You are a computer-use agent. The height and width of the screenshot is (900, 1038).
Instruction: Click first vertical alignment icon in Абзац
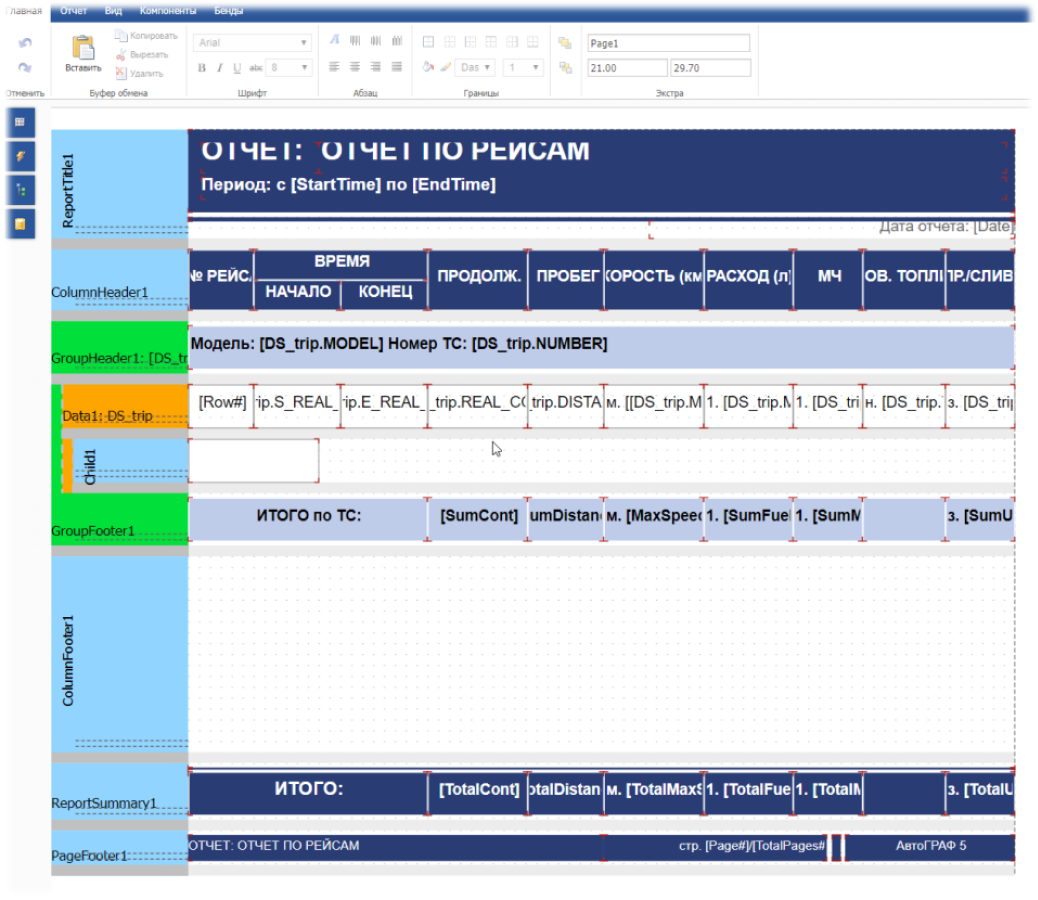click(x=355, y=40)
